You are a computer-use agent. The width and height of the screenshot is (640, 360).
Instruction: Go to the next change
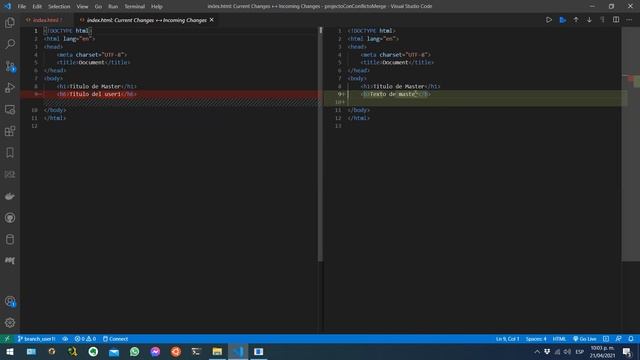coord(589,20)
